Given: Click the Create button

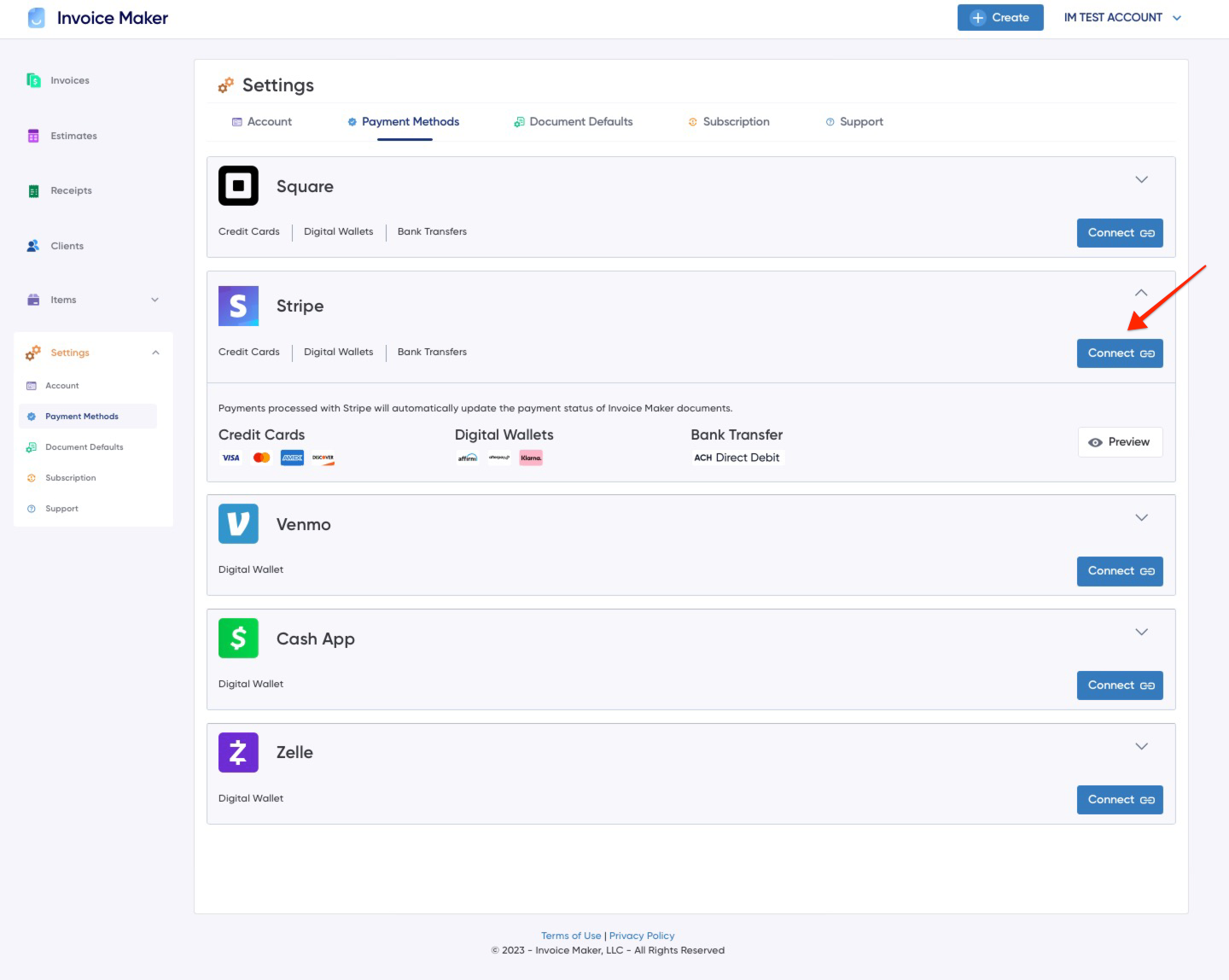Looking at the screenshot, I should (x=1000, y=17).
